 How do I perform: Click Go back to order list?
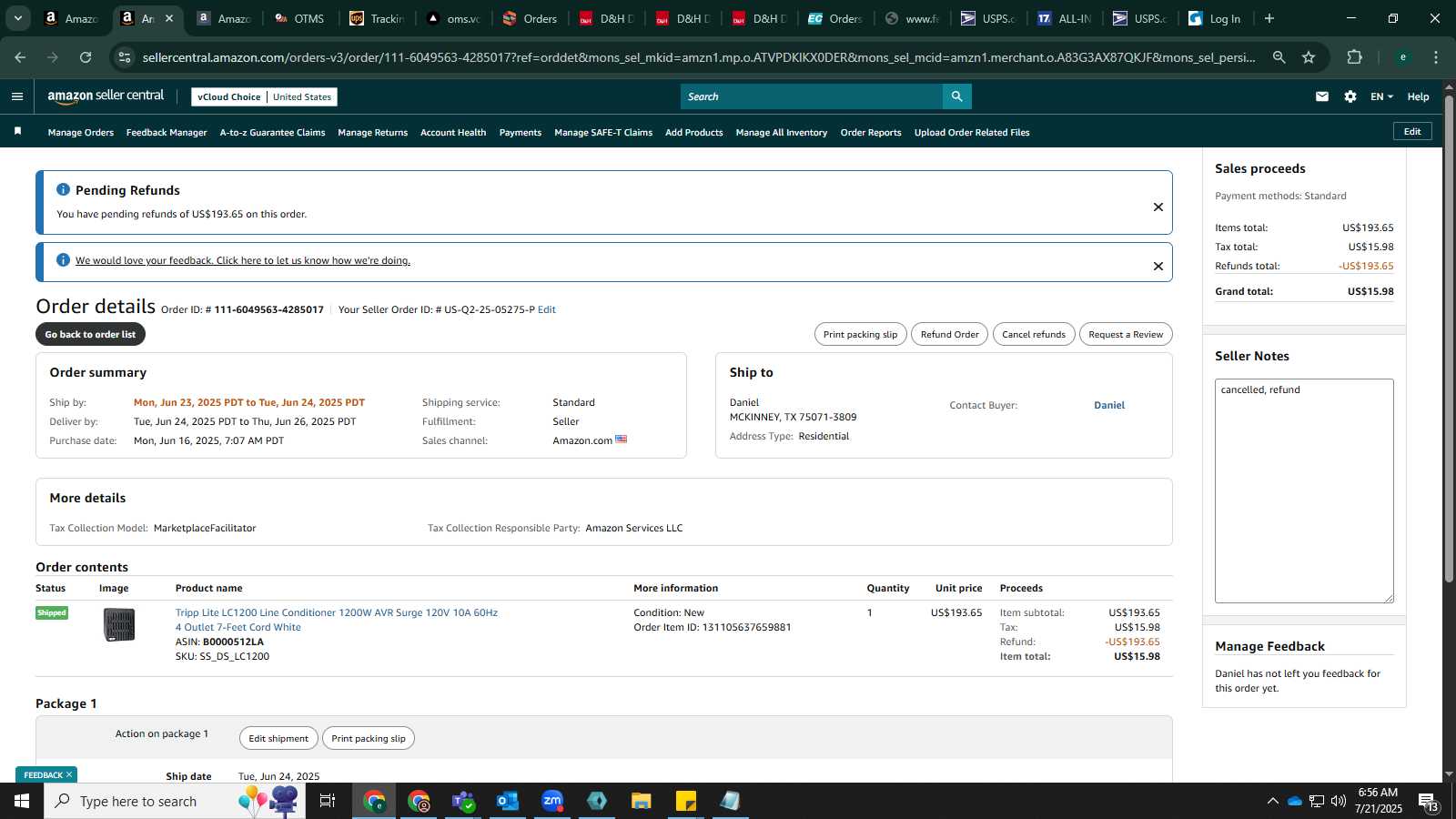click(x=90, y=334)
